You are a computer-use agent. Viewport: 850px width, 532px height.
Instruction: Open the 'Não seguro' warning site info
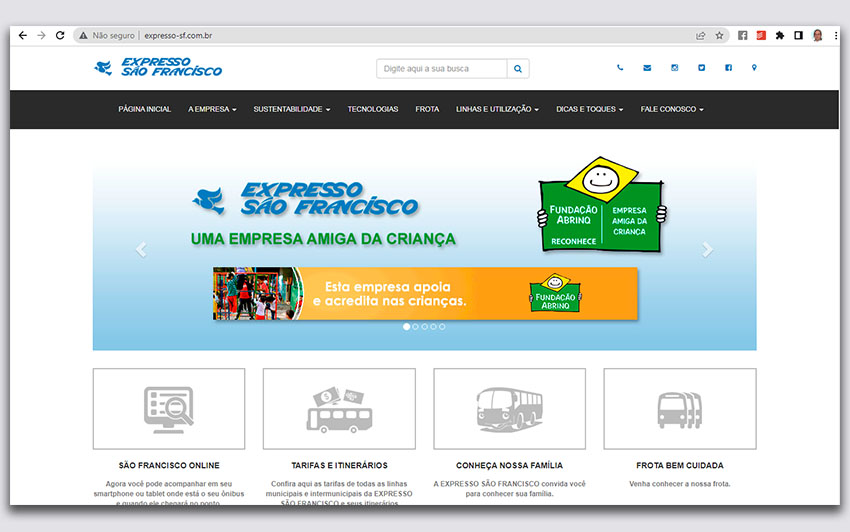(107, 35)
